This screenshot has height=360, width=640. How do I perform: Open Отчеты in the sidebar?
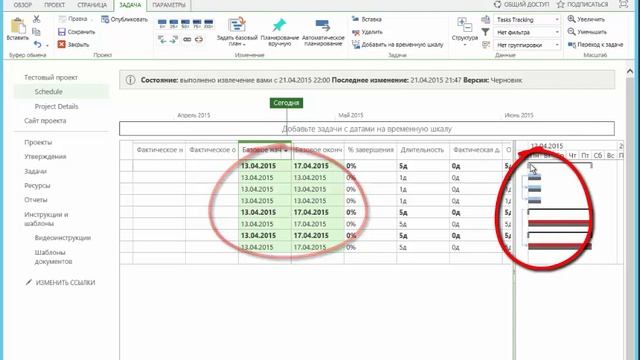[36, 200]
